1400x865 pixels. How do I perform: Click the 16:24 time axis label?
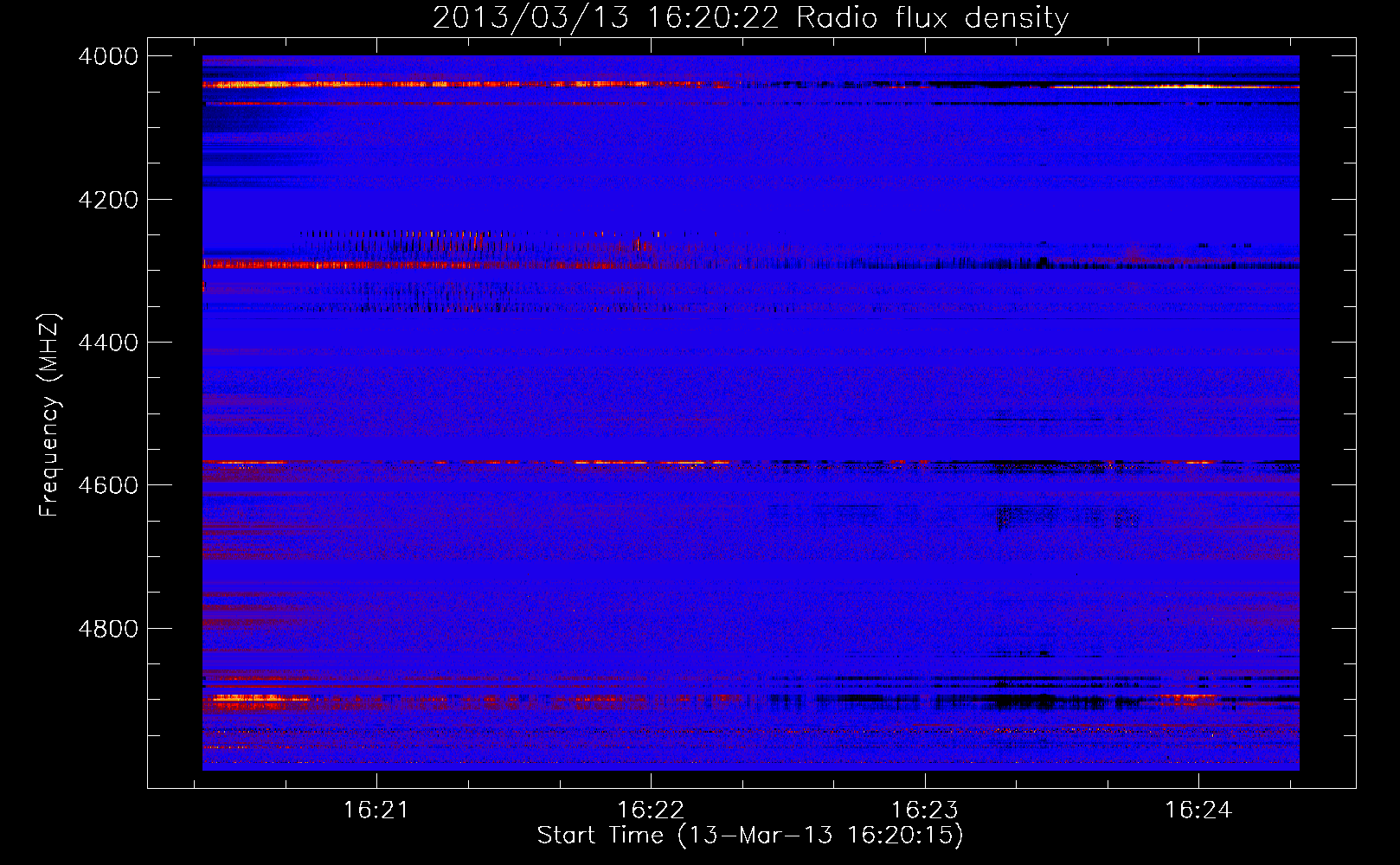(x=1198, y=811)
